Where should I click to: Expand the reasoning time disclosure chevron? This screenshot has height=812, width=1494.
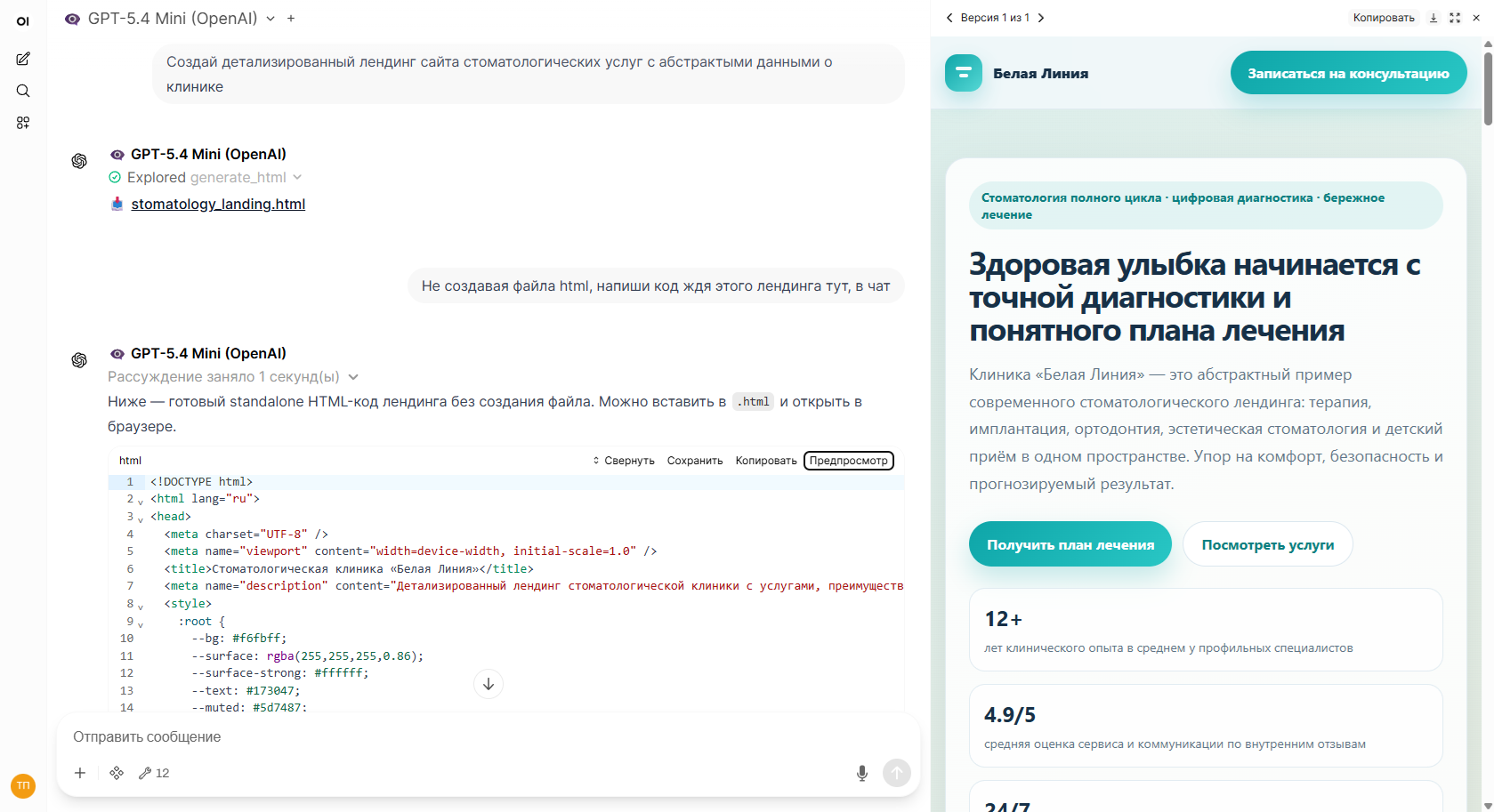[x=353, y=377]
